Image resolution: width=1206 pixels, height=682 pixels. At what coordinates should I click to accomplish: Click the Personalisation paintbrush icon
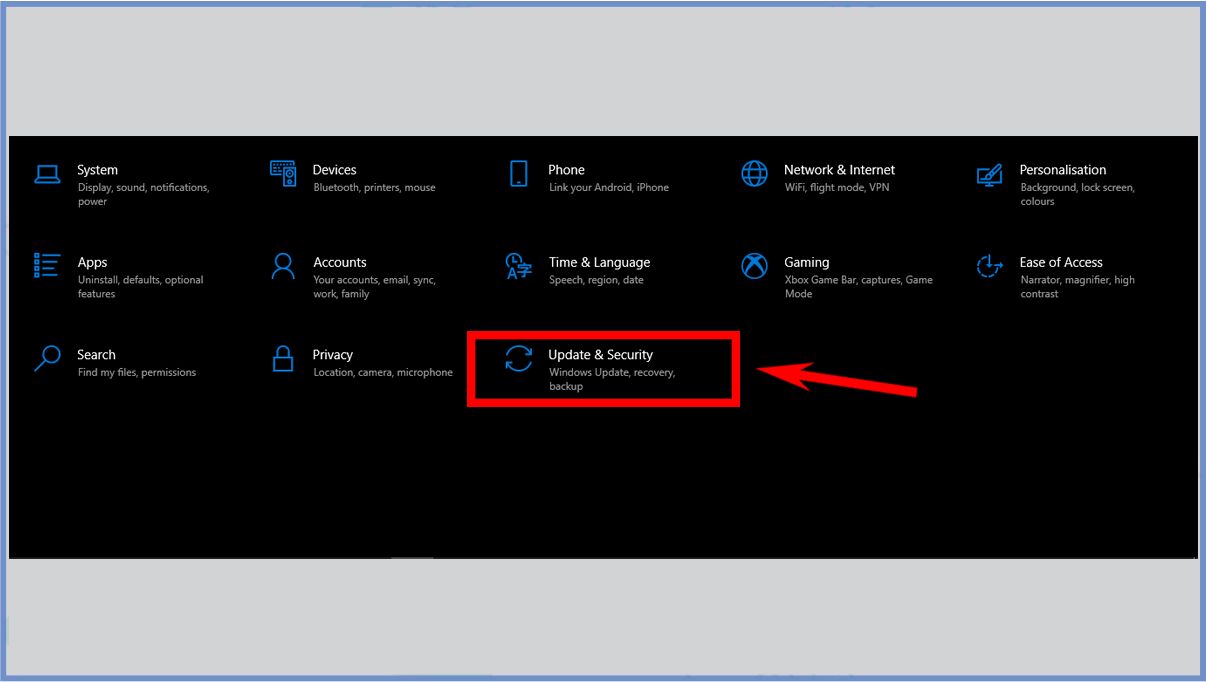(989, 175)
